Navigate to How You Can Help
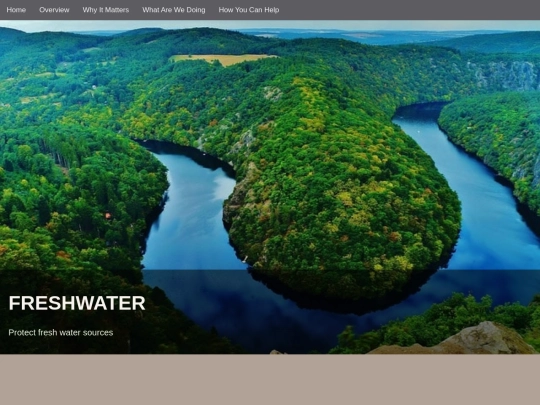This screenshot has width=540, height=405. [249, 10]
